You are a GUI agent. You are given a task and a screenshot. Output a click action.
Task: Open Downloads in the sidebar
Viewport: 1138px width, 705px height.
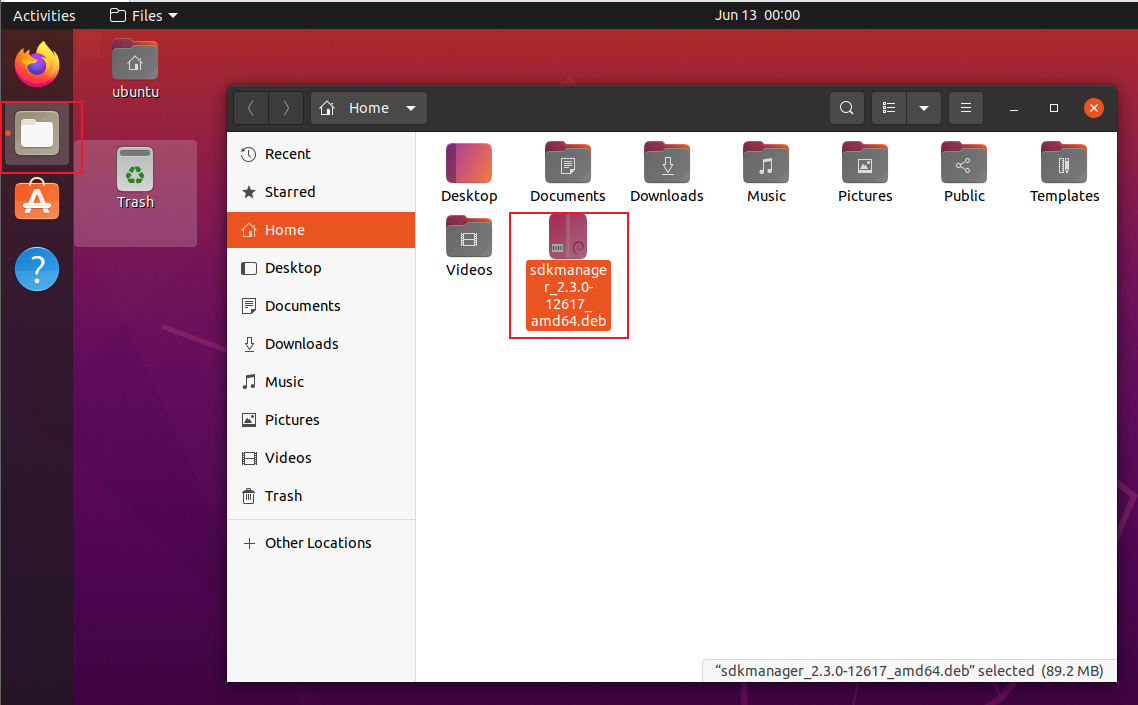coord(321,344)
